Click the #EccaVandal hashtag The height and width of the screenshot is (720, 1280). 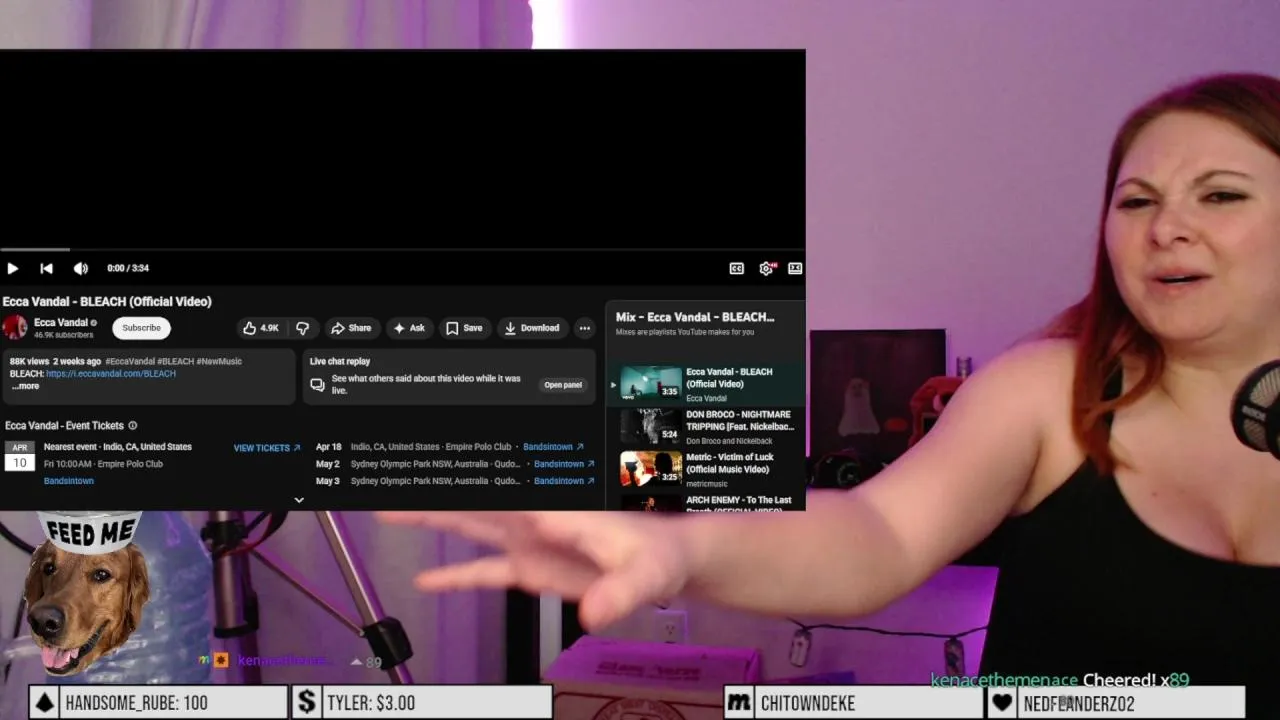[x=129, y=361]
